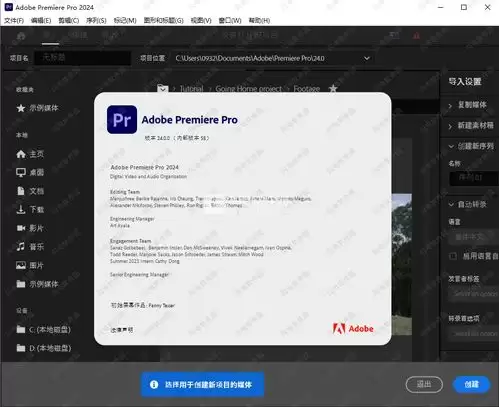This screenshot has width=499, height=407.
Task: Click the sequence 名称 input field
Action: [x=474, y=178]
